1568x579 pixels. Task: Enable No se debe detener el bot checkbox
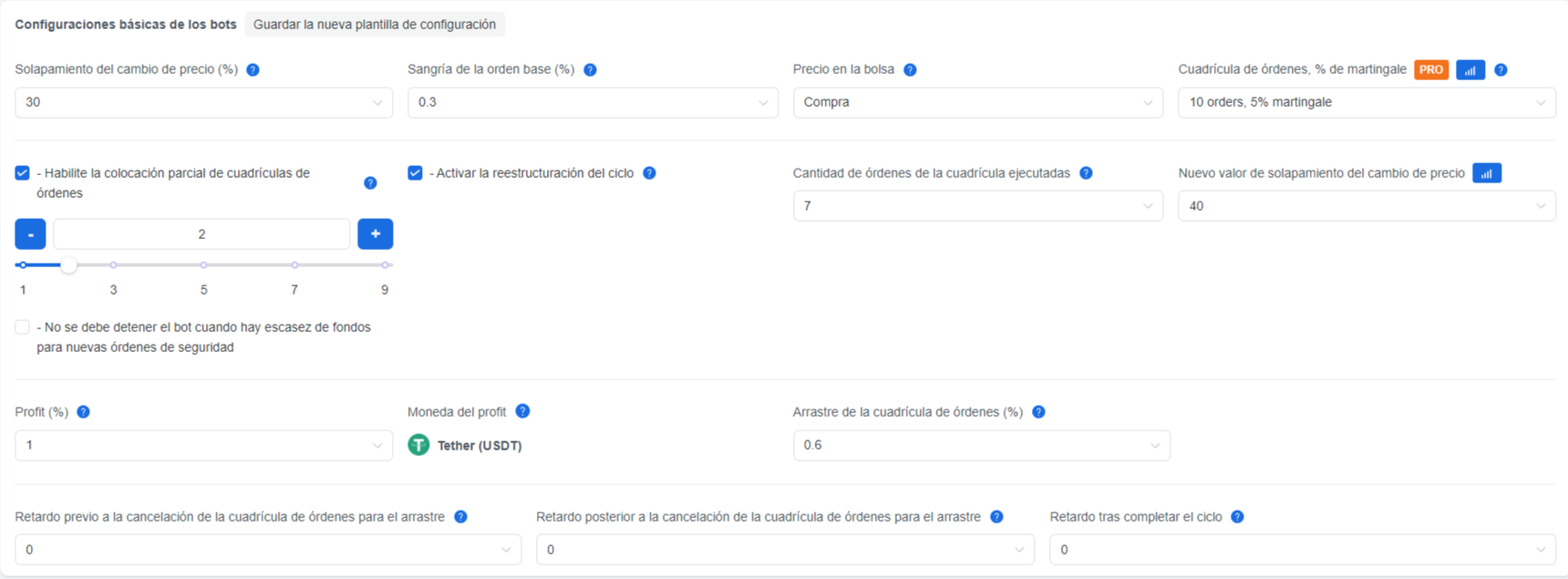(23, 327)
